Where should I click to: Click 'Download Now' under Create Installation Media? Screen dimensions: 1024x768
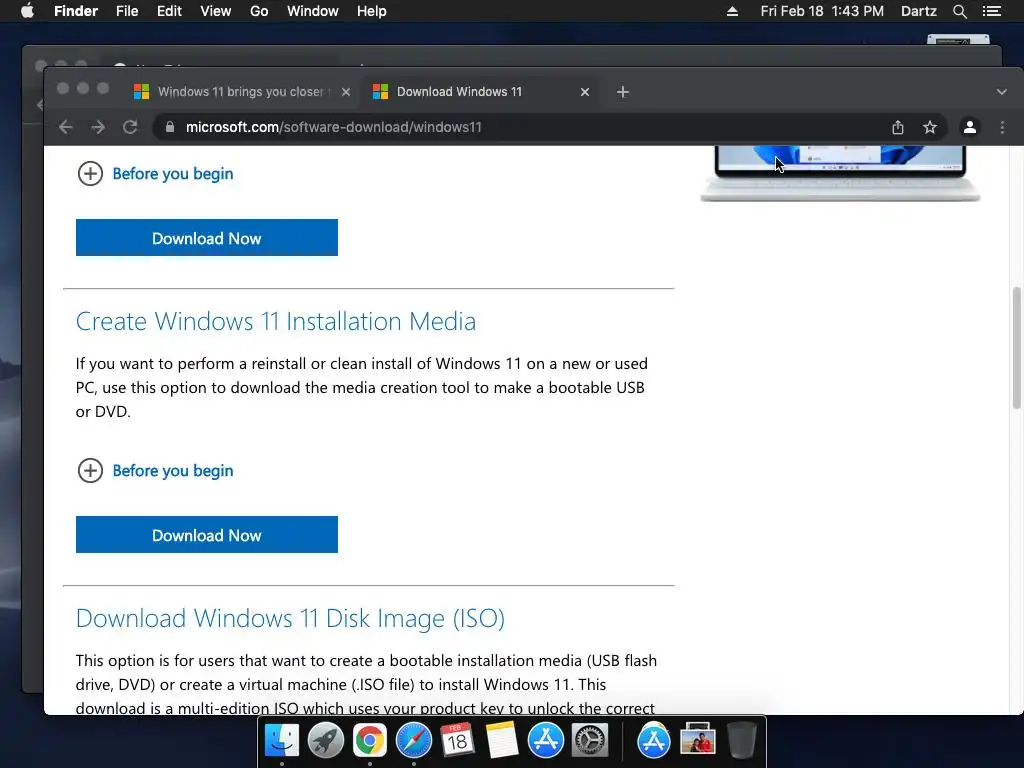206,535
